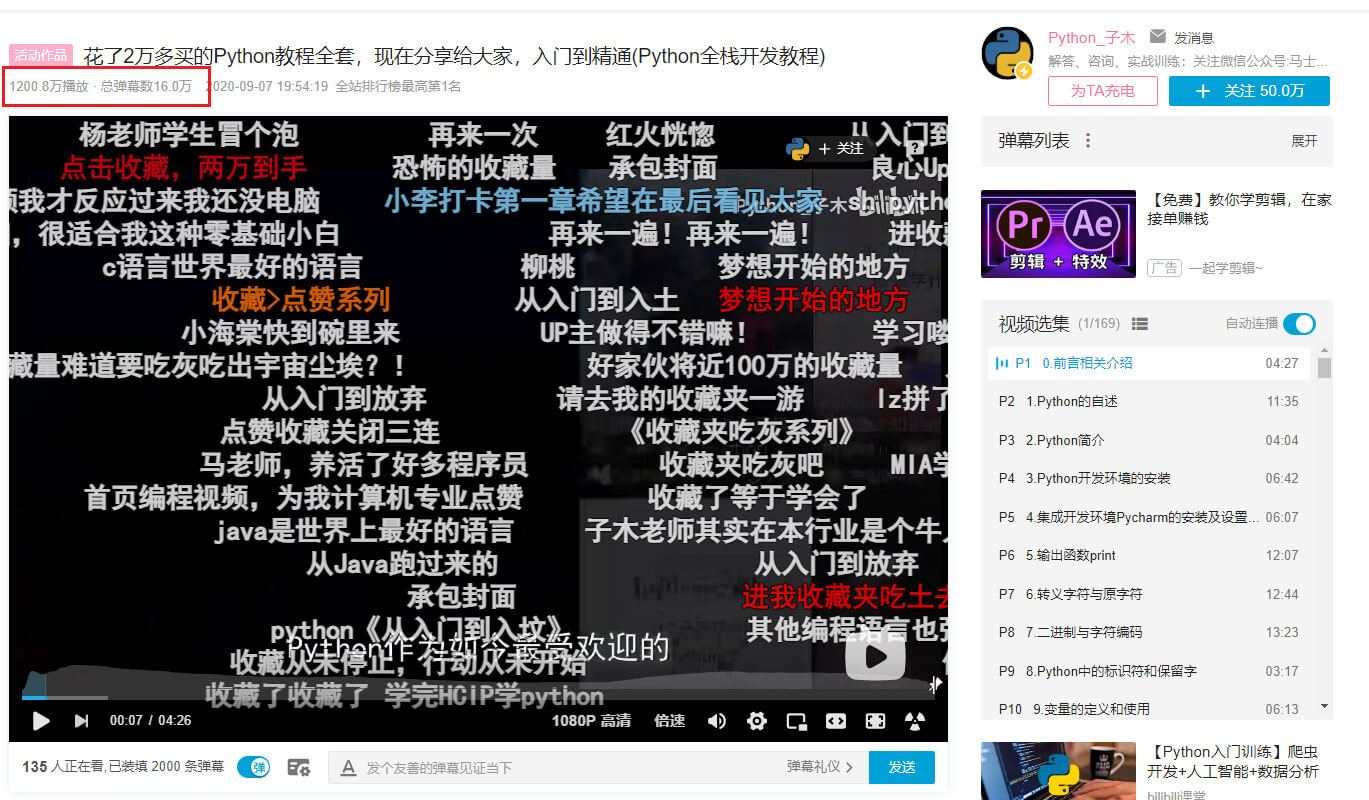
Task: Open 1080P 高清 quality selector
Action: pyautogui.click(x=591, y=721)
